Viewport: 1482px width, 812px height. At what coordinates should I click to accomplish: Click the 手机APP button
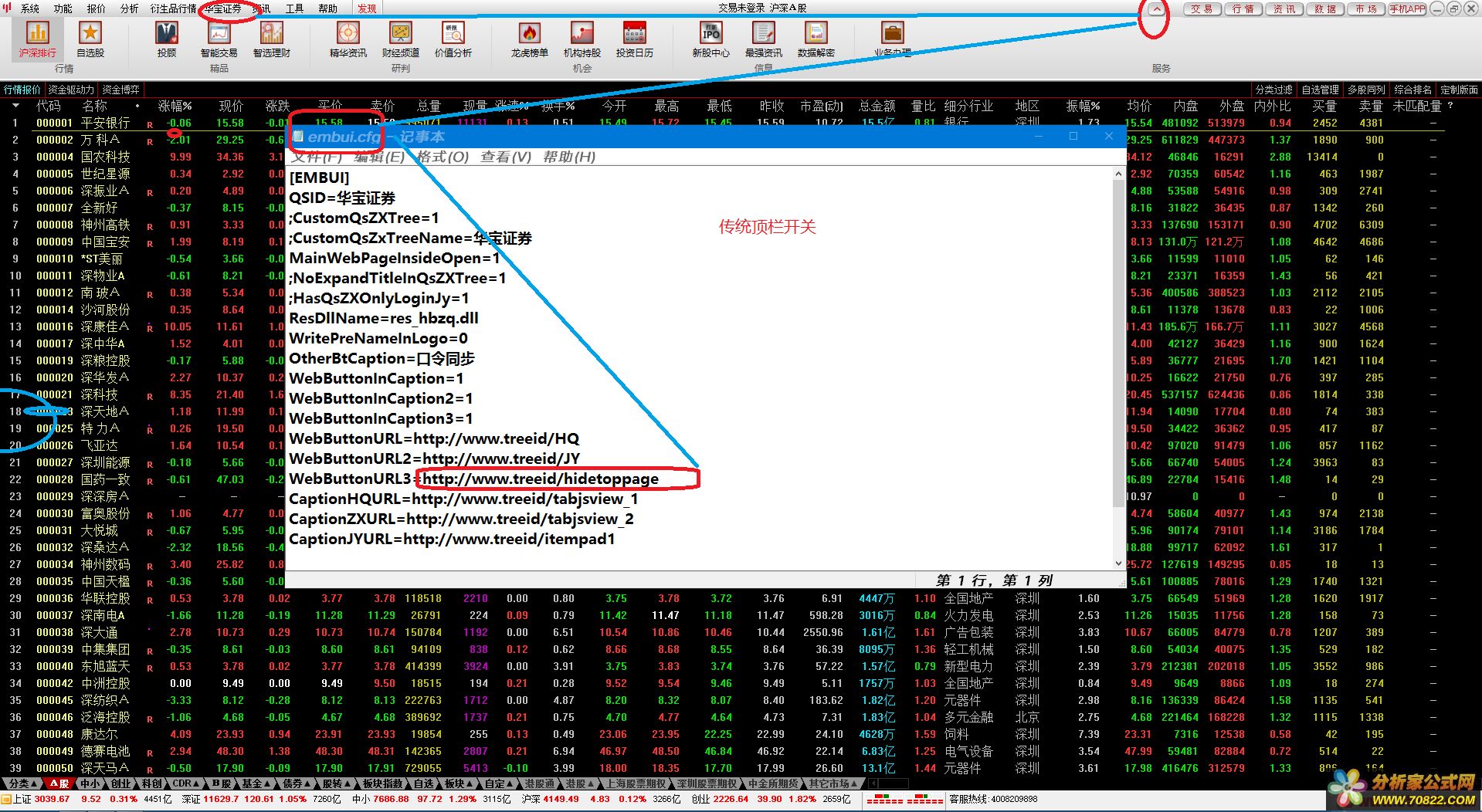click(1407, 9)
